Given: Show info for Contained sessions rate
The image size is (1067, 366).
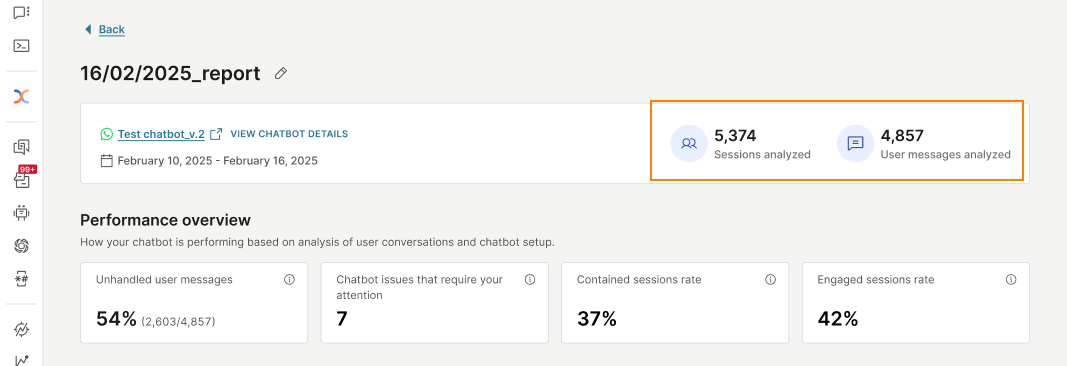Looking at the screenshot, I should (770, 280).
